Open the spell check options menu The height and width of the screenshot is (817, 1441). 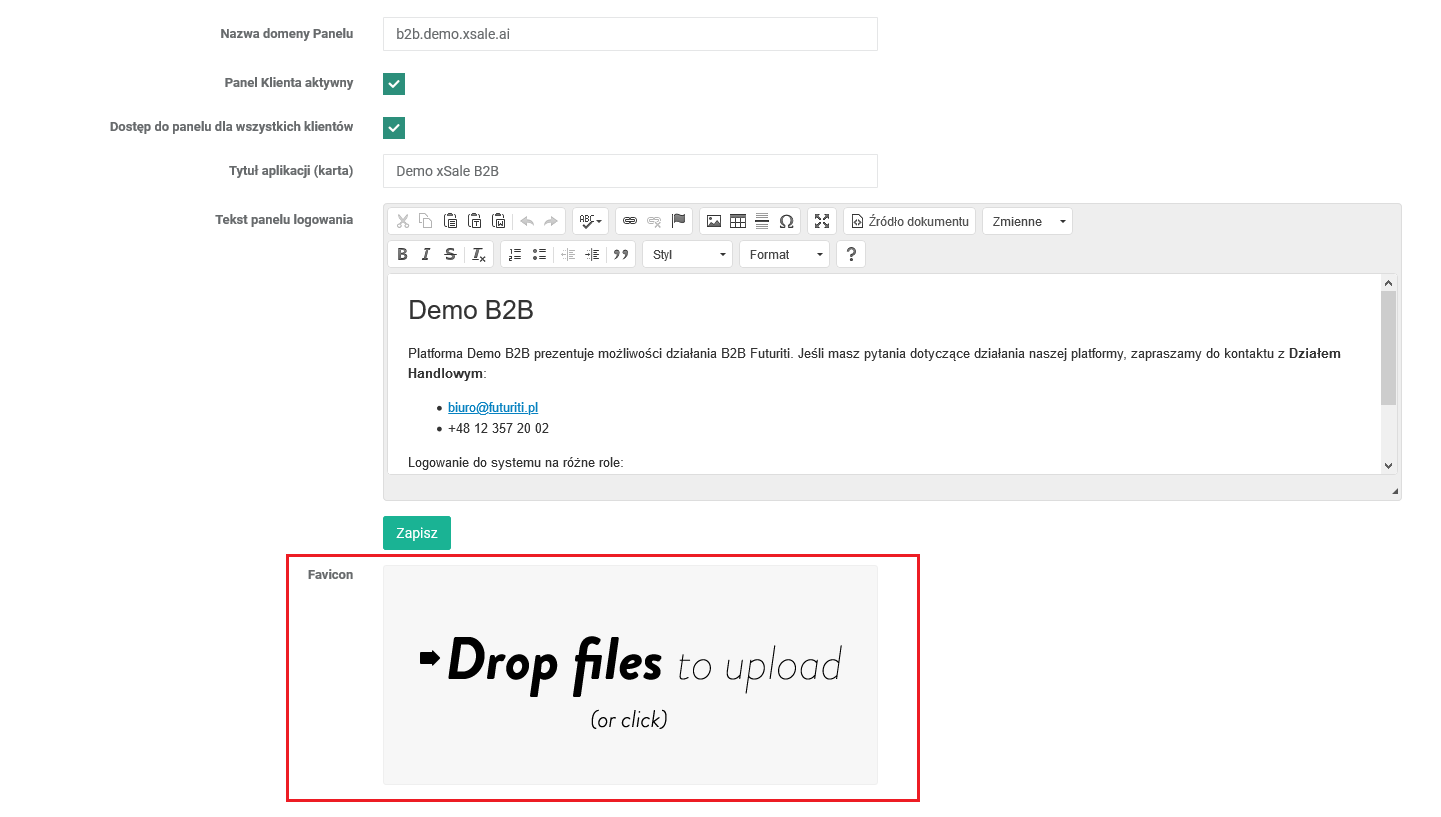coord(590,221)
